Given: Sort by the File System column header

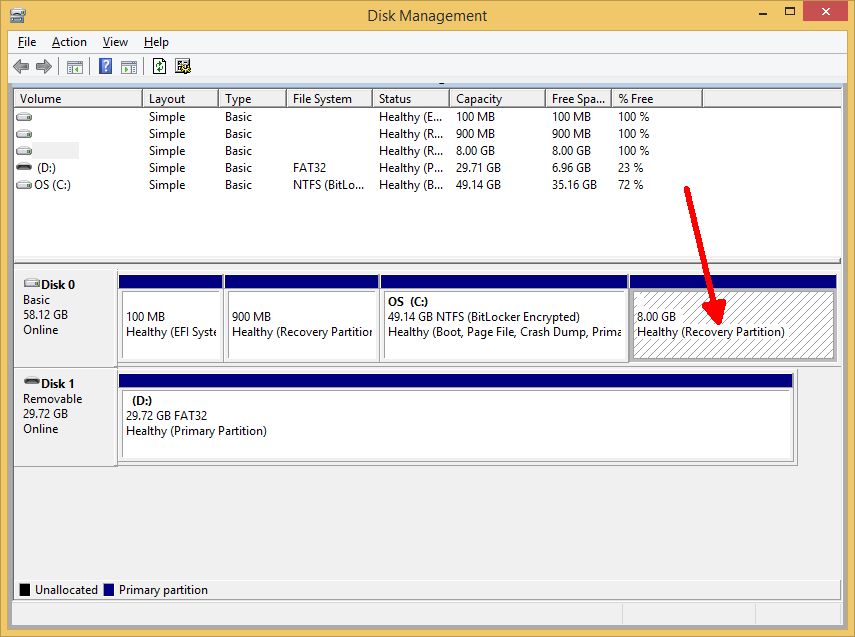Looking at the screenshot, I should point(329,99).
